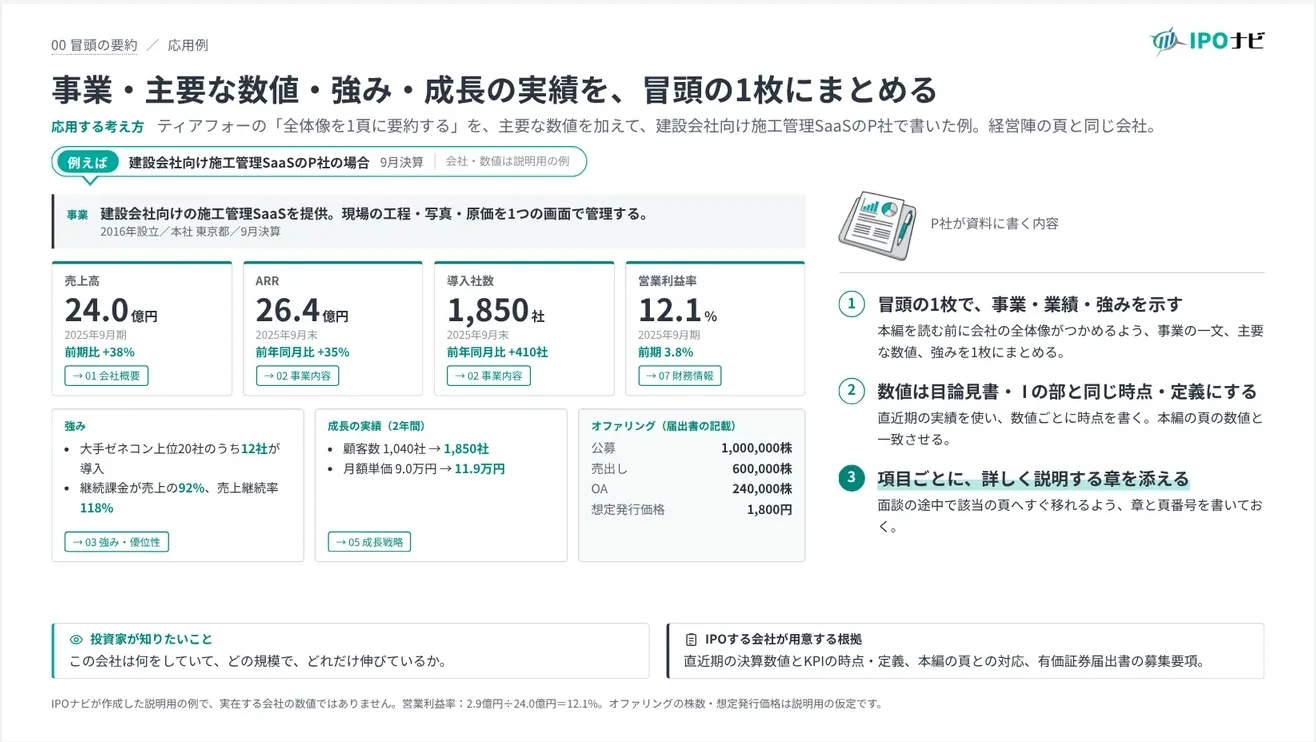Viewport: 1316px width, 742px height.
Task: Click the 例えば green badge
Action: click(x=87, y=162)
